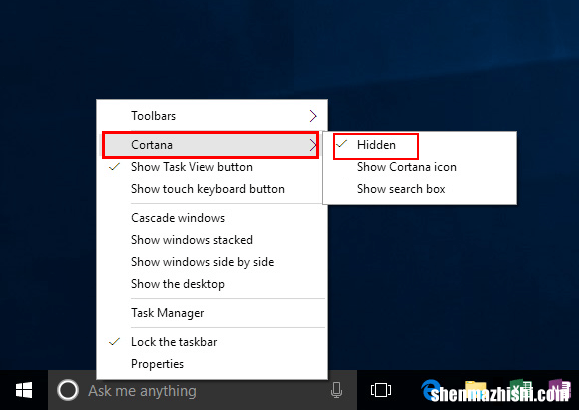Image resolution: width=579 pixels, height=410 pixels.
Task: Toggle Show Task View button option
Action: tap(212, 167)
